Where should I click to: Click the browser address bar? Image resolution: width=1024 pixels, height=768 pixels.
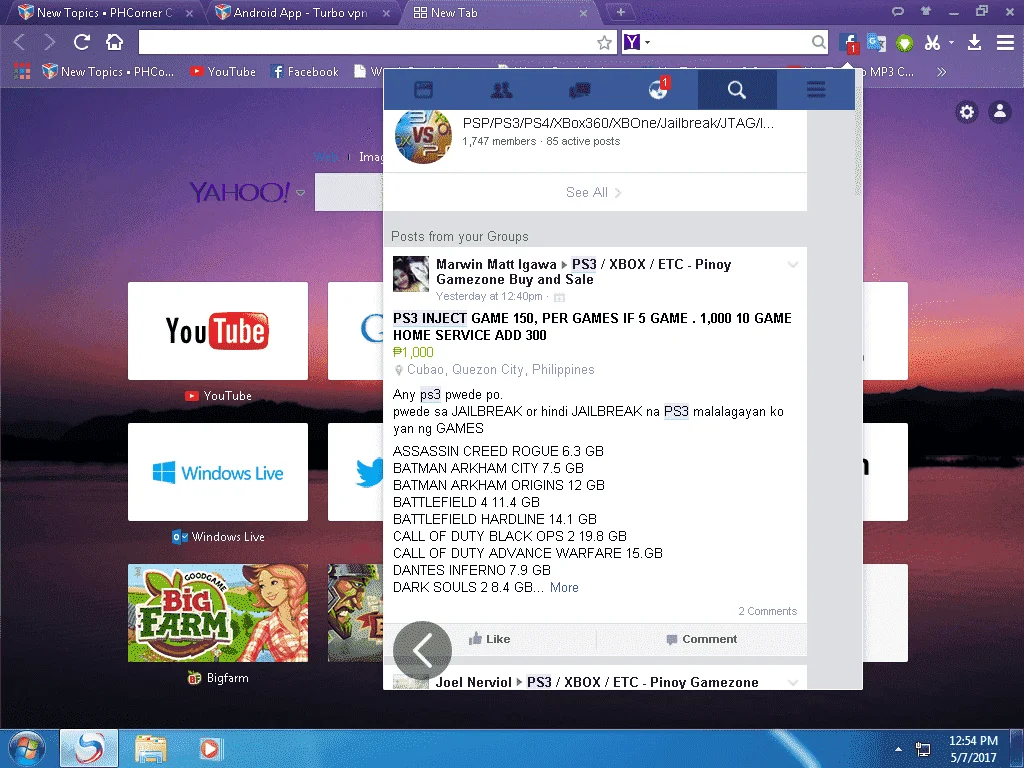pyautogui.click(x=366, y=42)
